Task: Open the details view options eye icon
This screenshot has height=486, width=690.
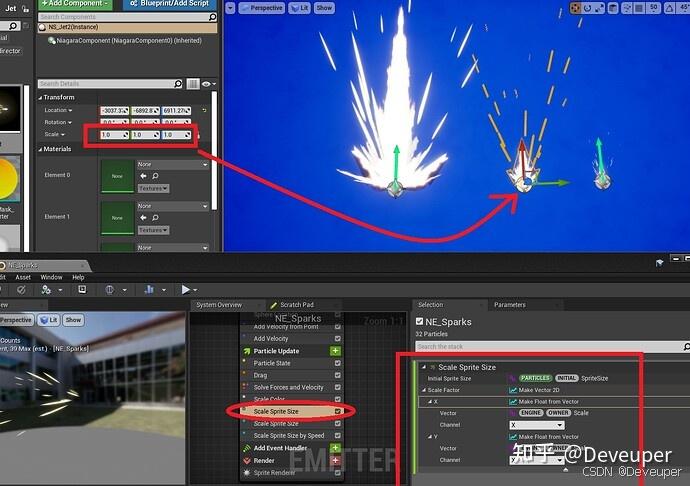Action: [x=206, y=84]
